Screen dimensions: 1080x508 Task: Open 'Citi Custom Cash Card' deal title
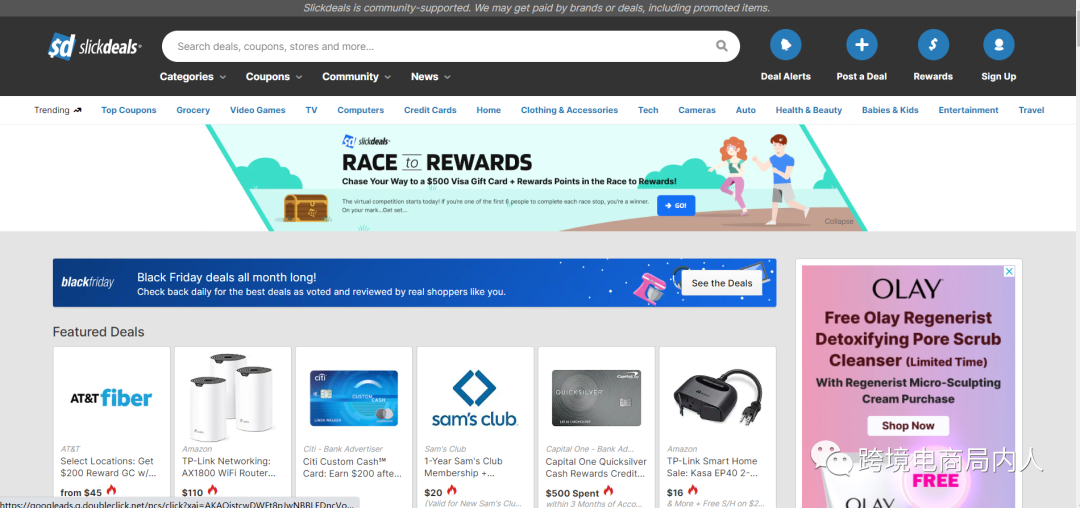point(352,467)
